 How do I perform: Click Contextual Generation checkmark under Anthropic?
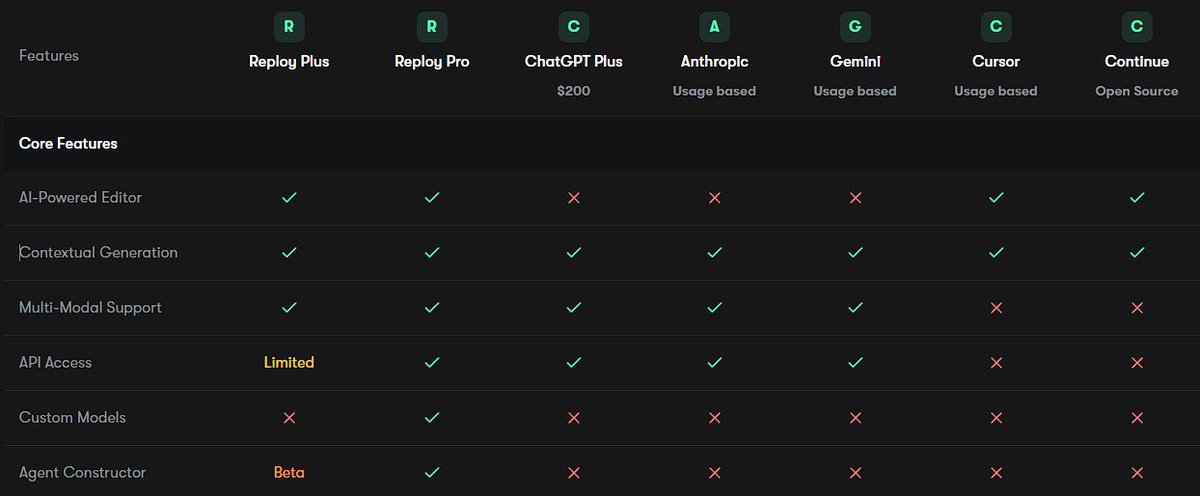pyautogui.click(x=714, y=253)
